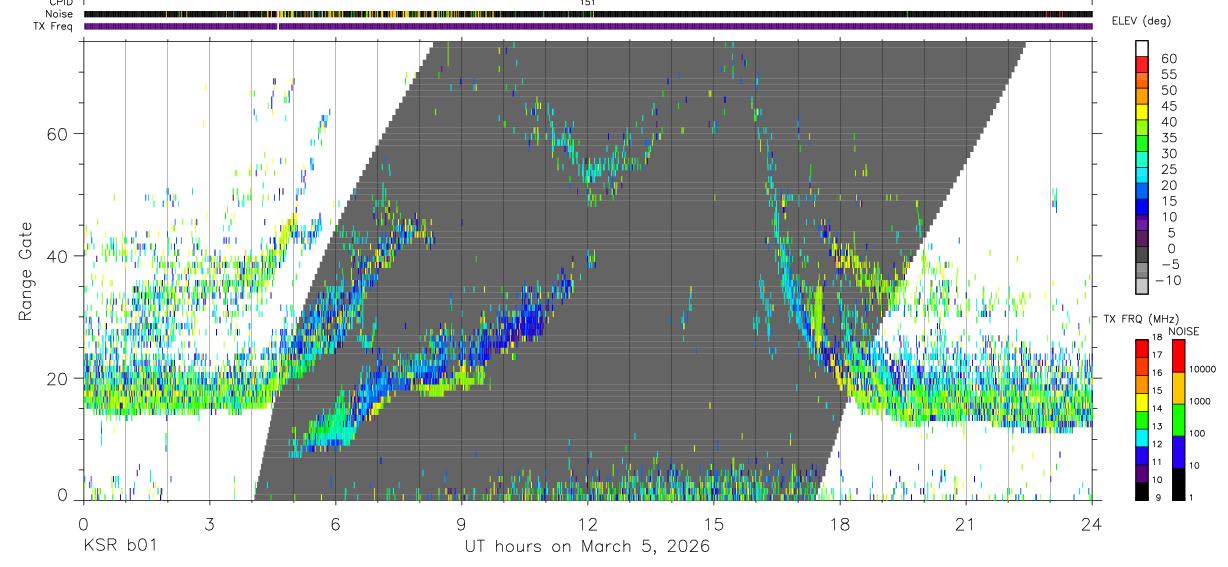The width and height of the screenshot is (1228, 567).
Task: Click the red top segment of the TX FRQ bar
Action: (1141, 348)
